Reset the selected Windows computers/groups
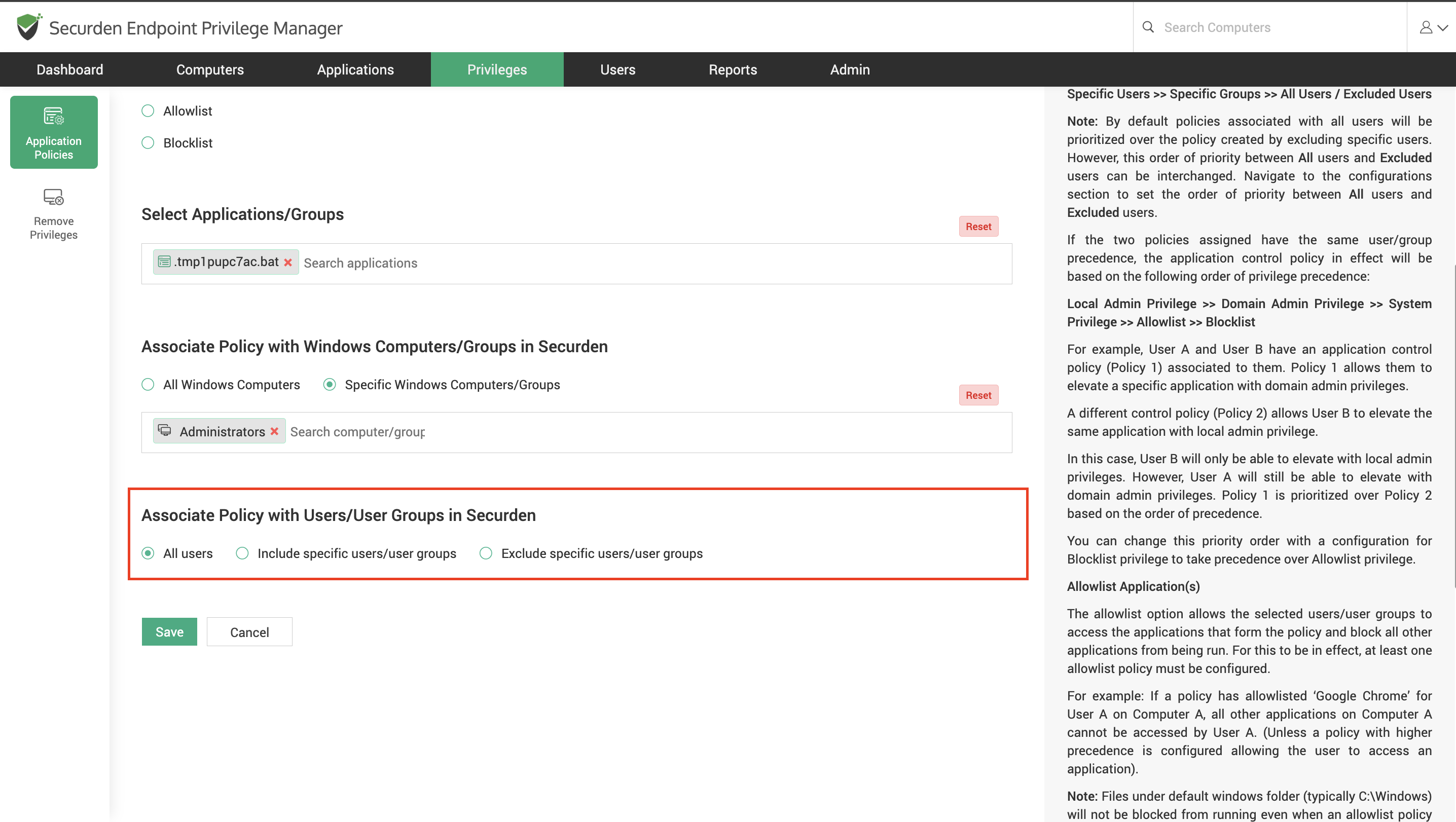The height and width of the screenshot is (822, 1456). point(978,395)
